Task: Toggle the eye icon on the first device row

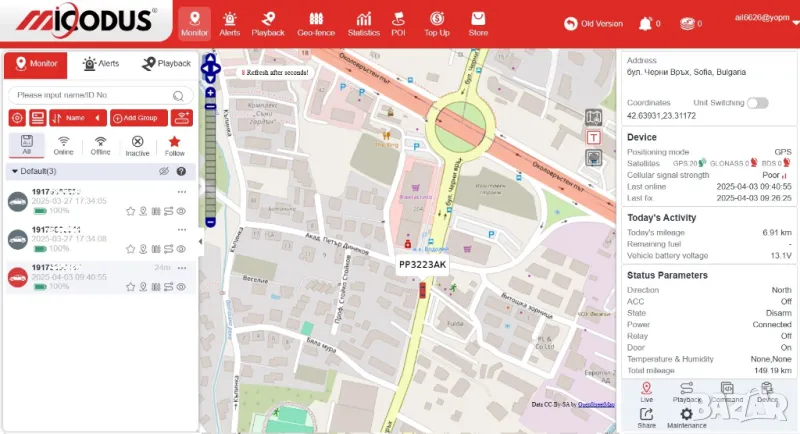Action: click(x=181, y=211)
